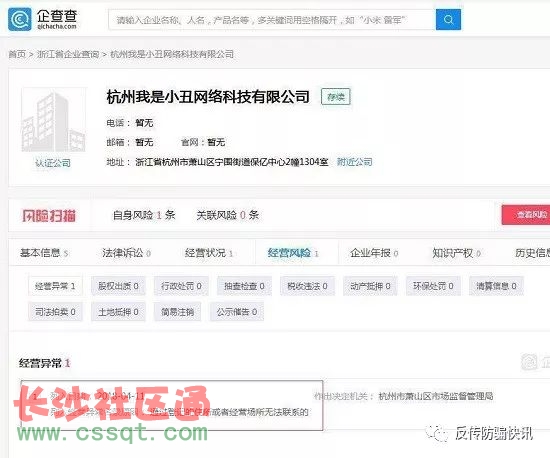
Task: Focus the company name search field
Action: (272, 20)
